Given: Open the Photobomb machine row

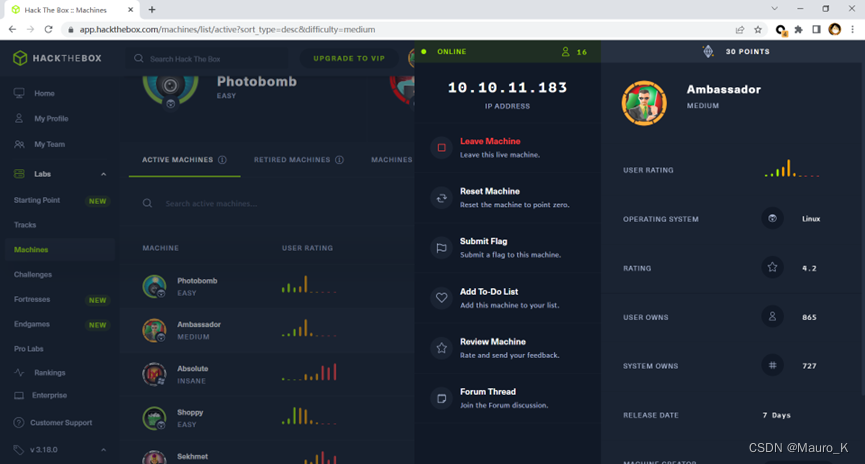Looking at the screenshot, I should click(x=267, y=286).
